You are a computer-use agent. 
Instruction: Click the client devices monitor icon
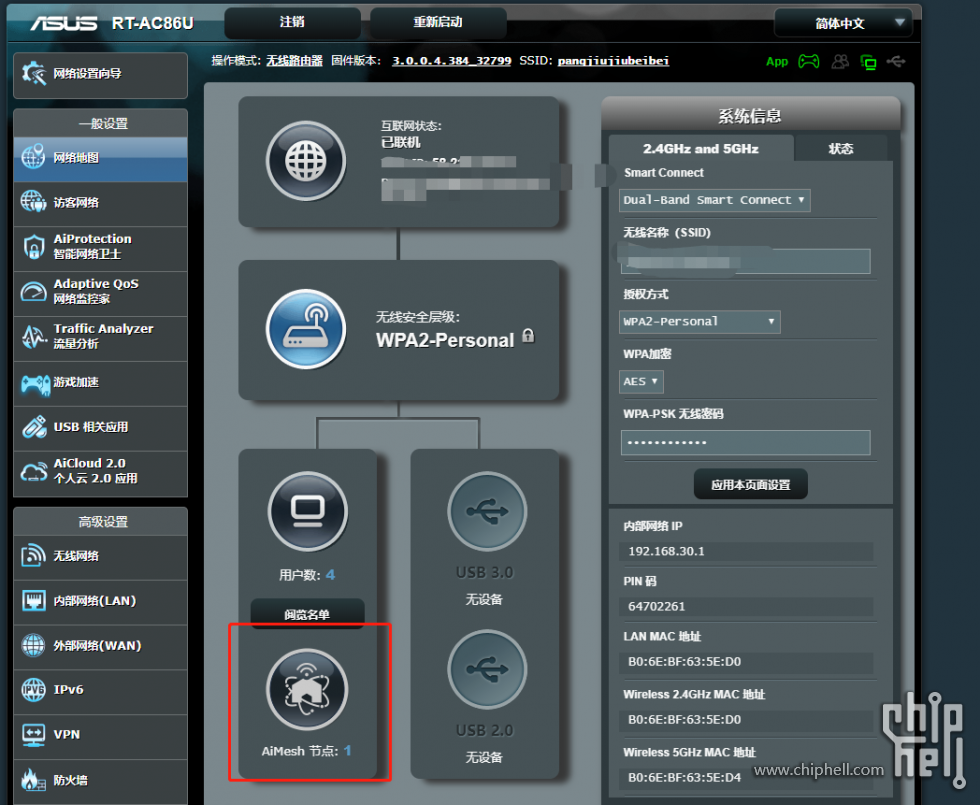pyautogui.click(x=308, y=511)
